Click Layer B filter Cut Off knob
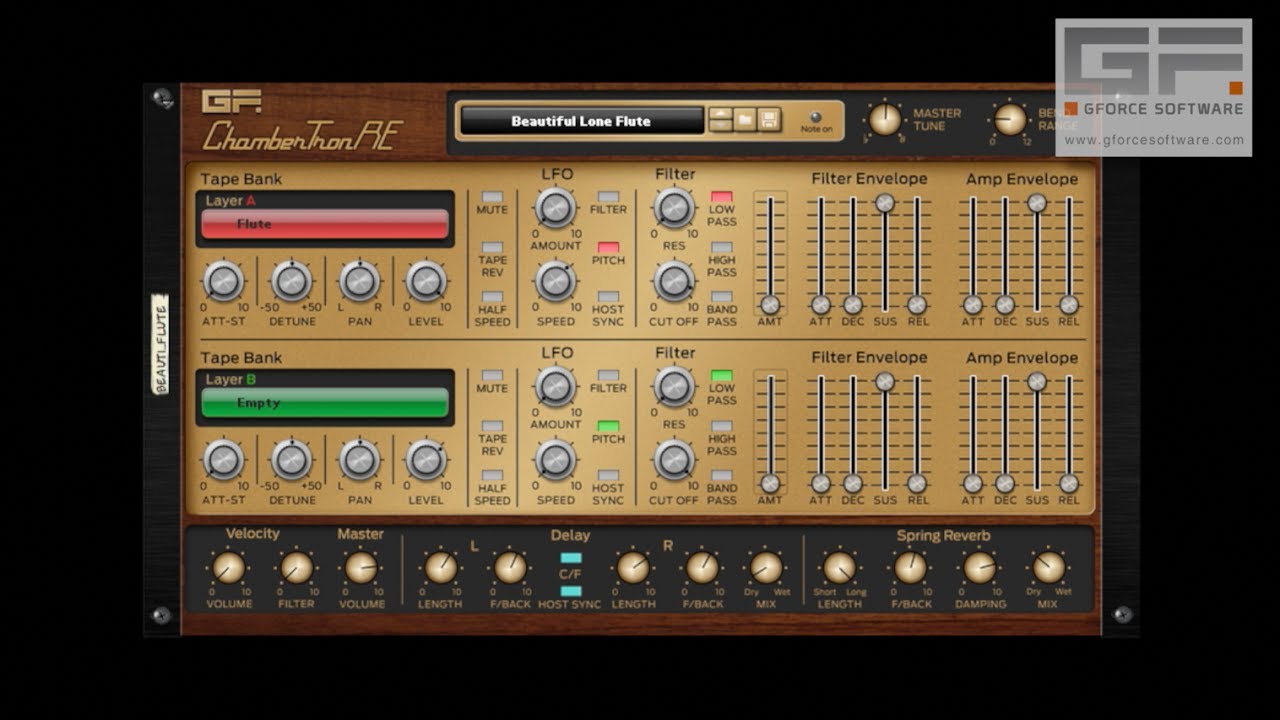 point(674,460)
